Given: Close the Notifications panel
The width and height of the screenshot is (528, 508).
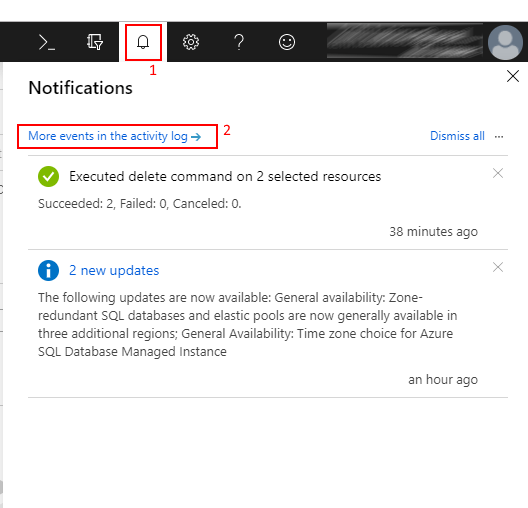Looking at the screenshot, I should point(513,76).
